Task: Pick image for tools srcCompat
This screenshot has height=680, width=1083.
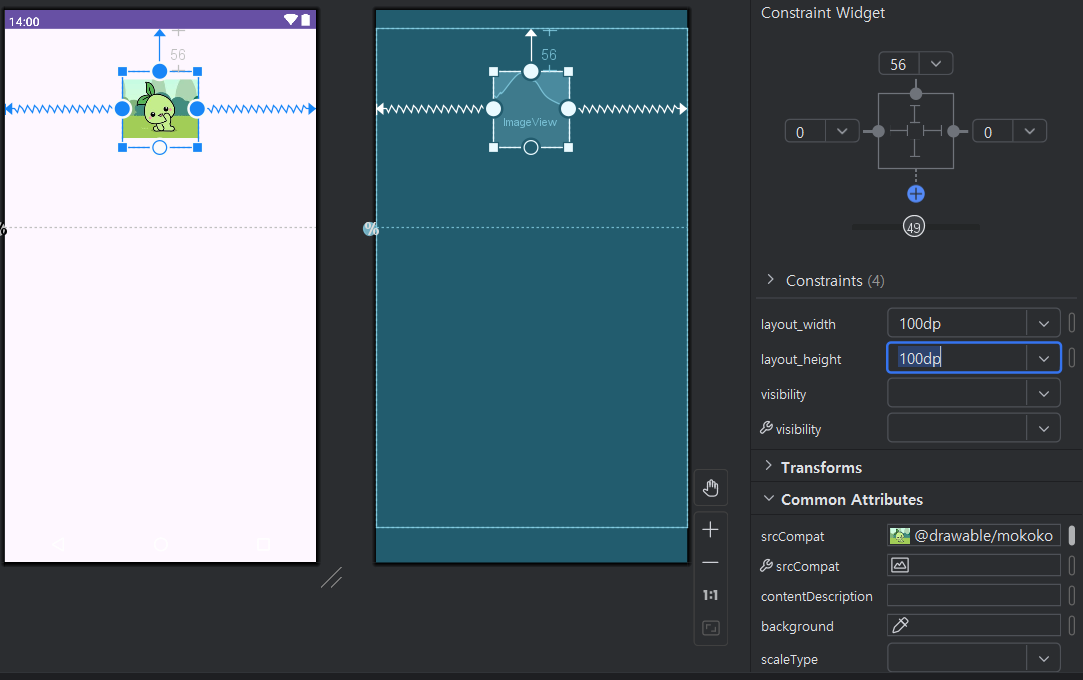Action: tap(900, 565)
